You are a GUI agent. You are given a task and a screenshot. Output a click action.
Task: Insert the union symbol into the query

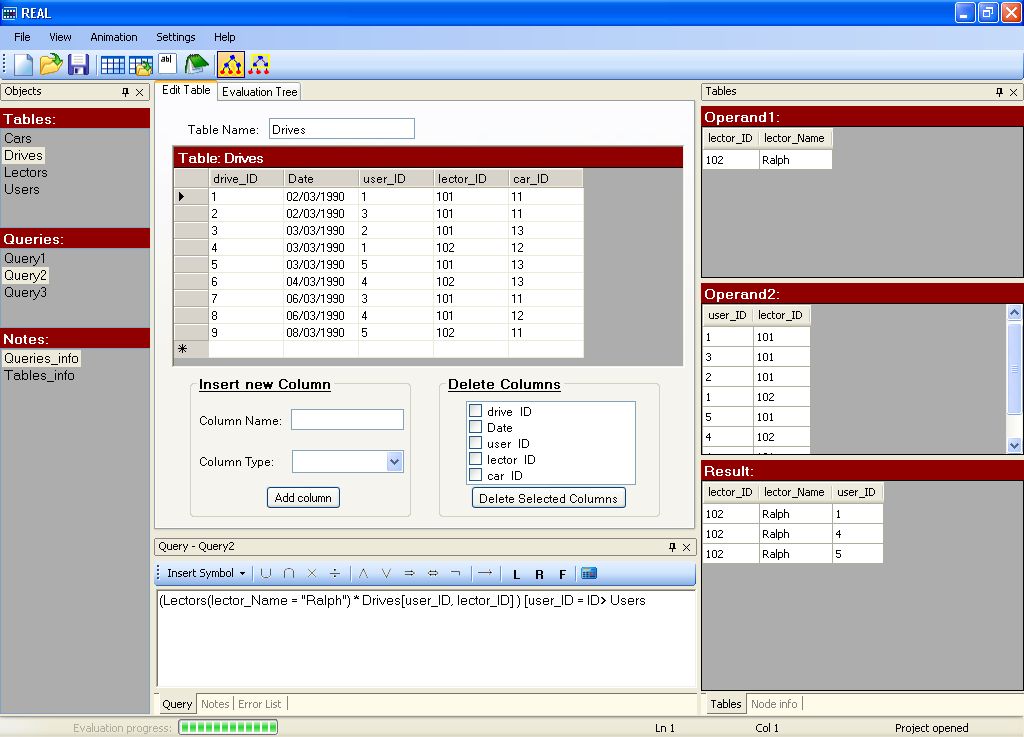tap(266, 573)
